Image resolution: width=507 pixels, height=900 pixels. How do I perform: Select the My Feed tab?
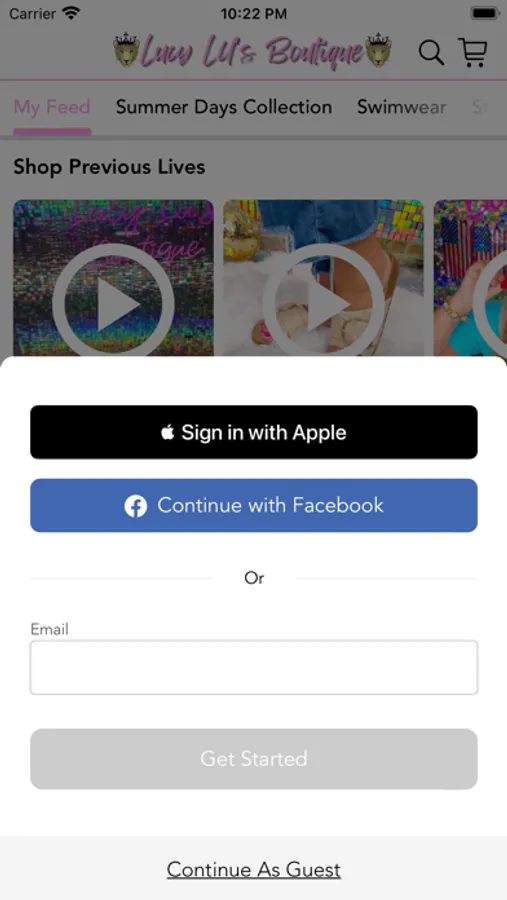[x=52, y=107]
